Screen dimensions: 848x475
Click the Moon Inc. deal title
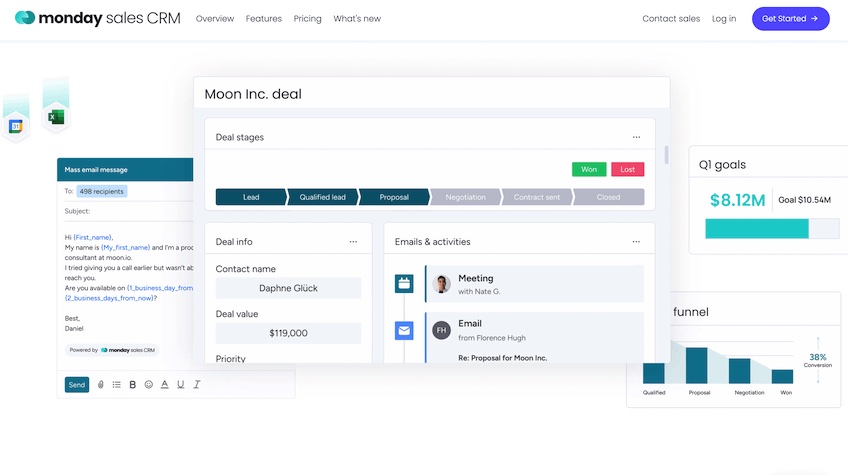click(x=253, y=94)
